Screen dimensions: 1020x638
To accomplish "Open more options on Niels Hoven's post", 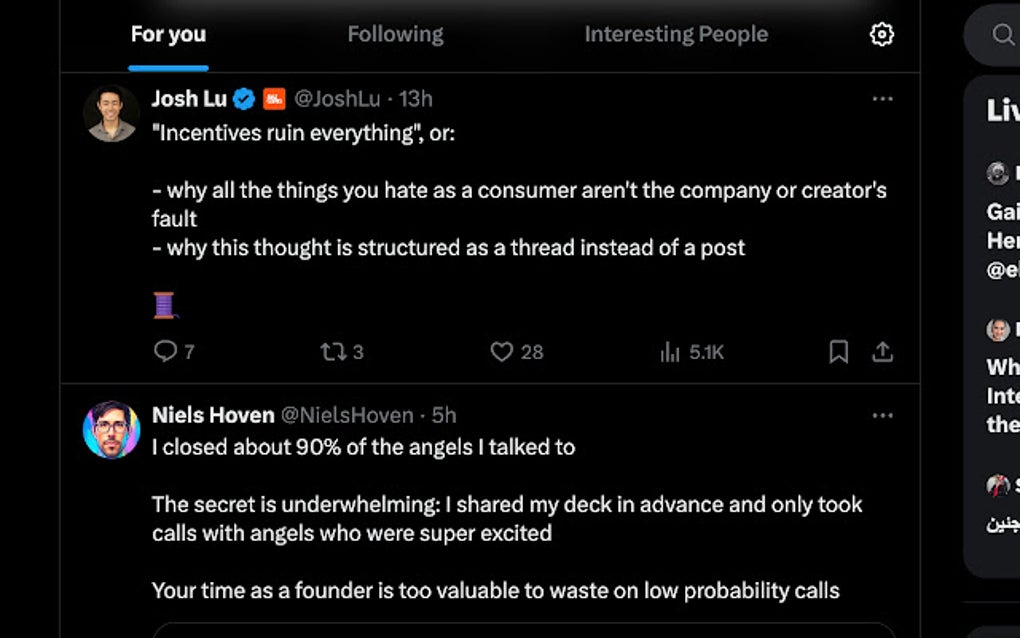I will coord(882,415).
